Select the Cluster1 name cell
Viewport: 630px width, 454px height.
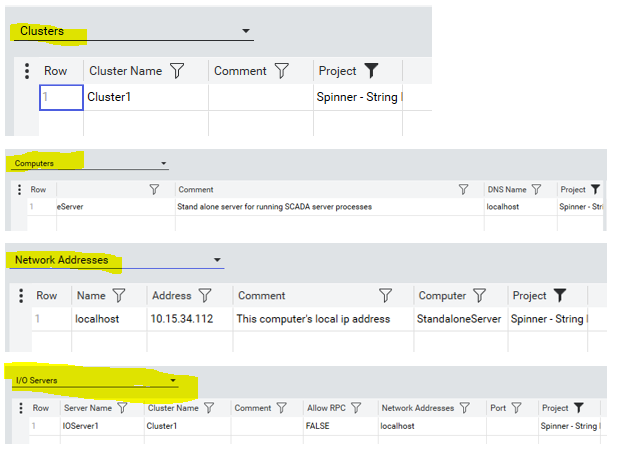[x=146, y=97]
